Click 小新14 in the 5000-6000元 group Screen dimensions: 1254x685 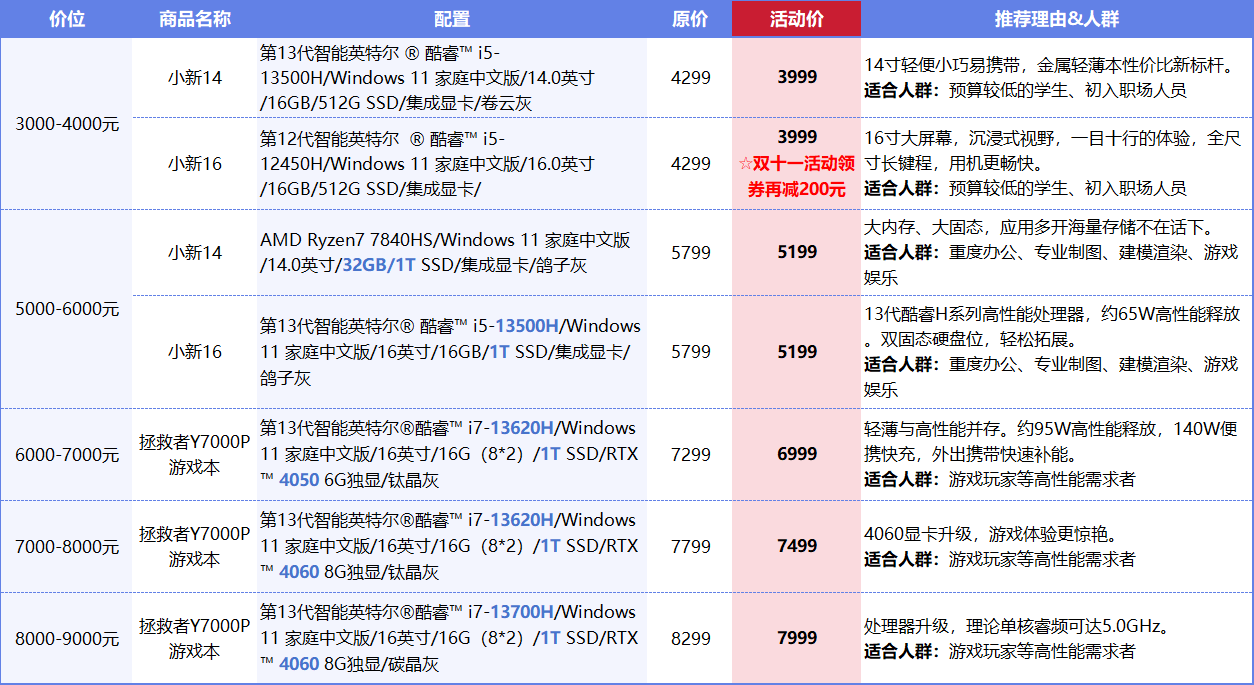(x=194, y=253)
